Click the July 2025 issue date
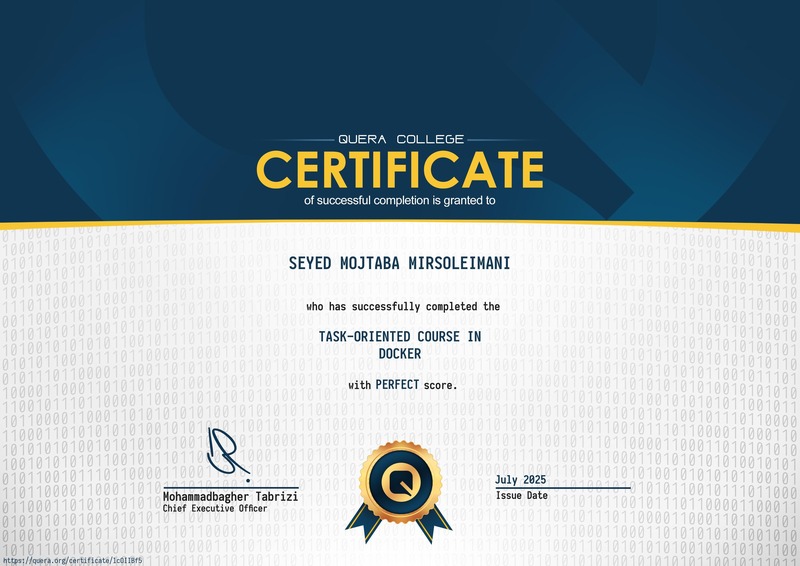This screenshot has width=800, height=566. point(520,480)
